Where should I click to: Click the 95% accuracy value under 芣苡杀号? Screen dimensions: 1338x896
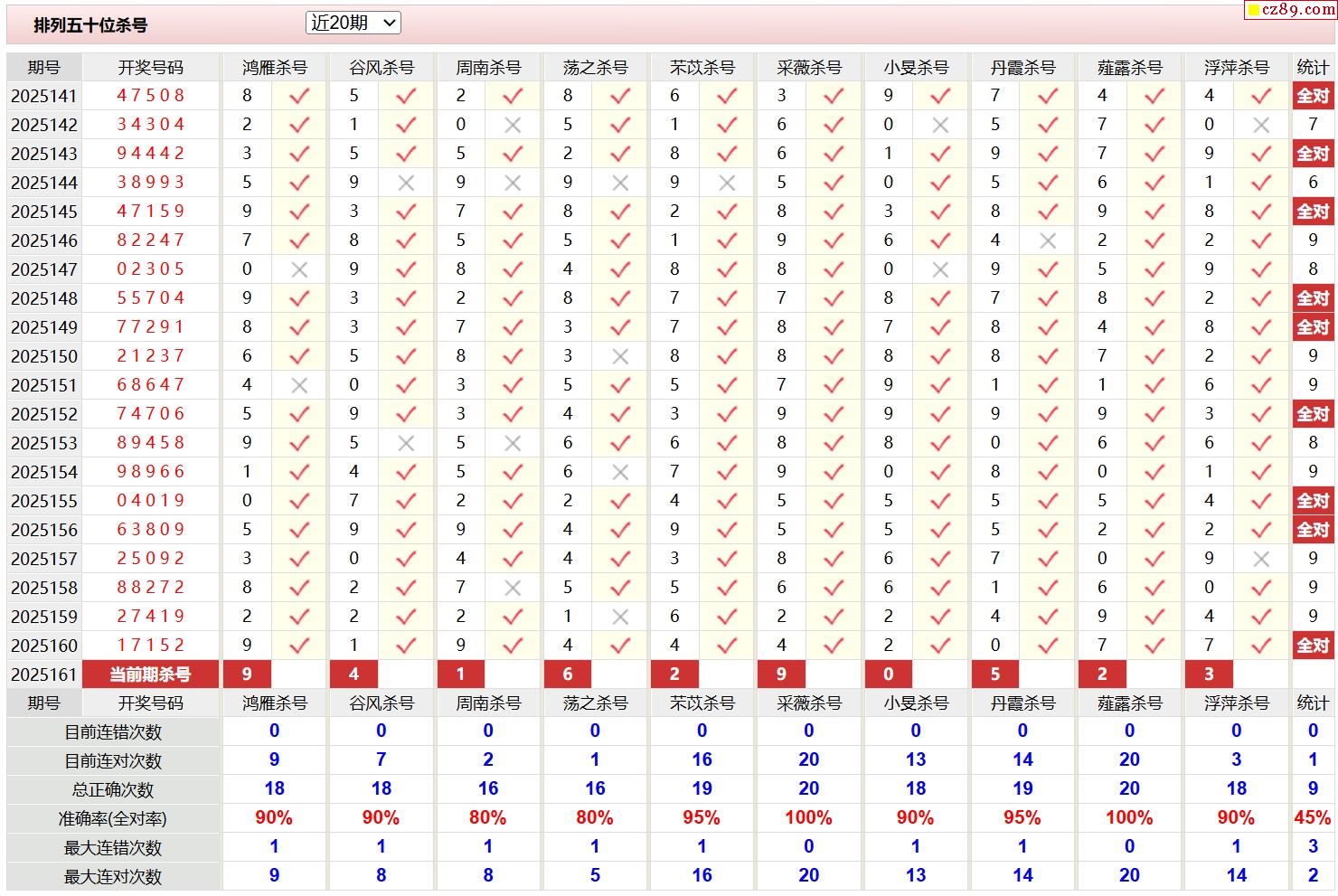point(702,818)
